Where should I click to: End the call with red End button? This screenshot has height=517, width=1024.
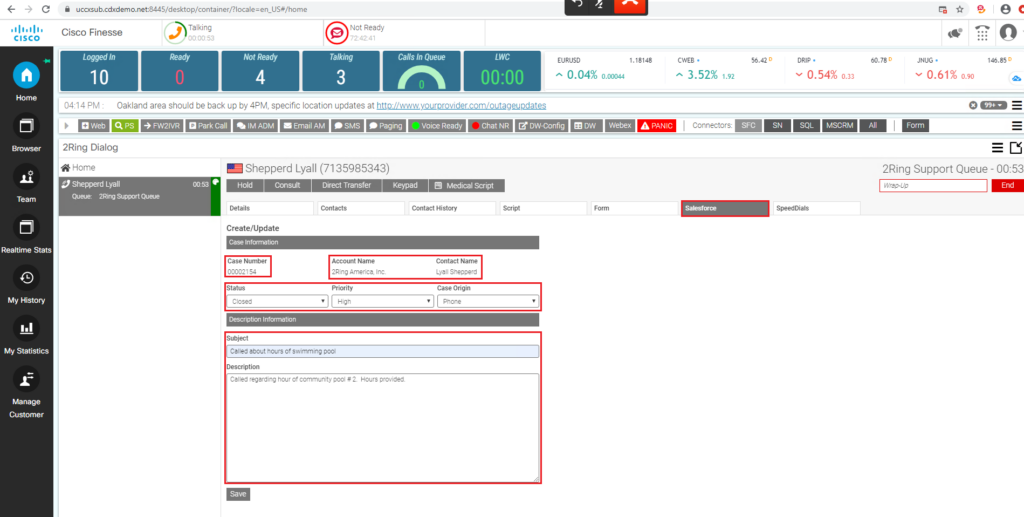1008,185
